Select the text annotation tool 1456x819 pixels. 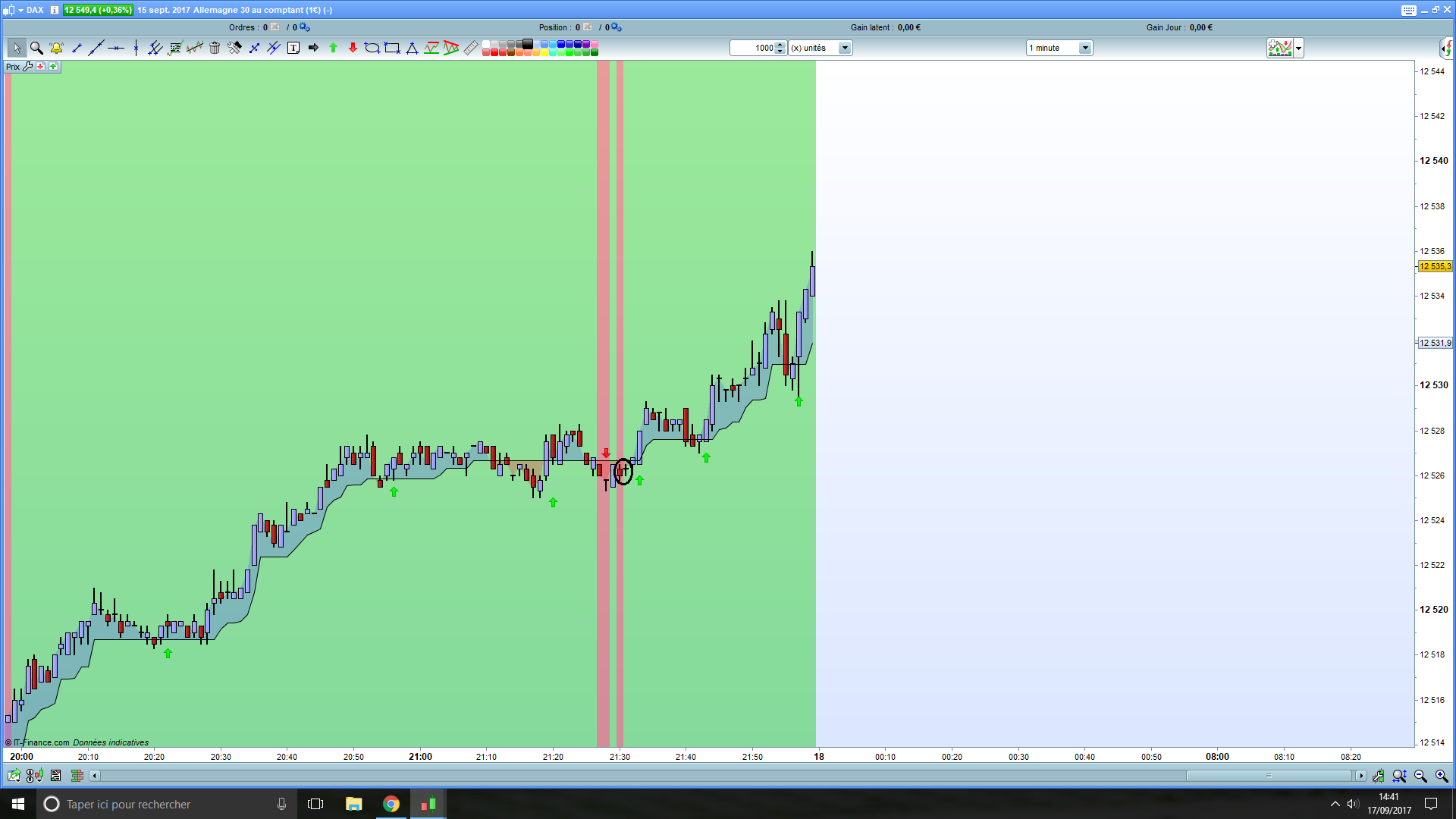click(293, 48)
